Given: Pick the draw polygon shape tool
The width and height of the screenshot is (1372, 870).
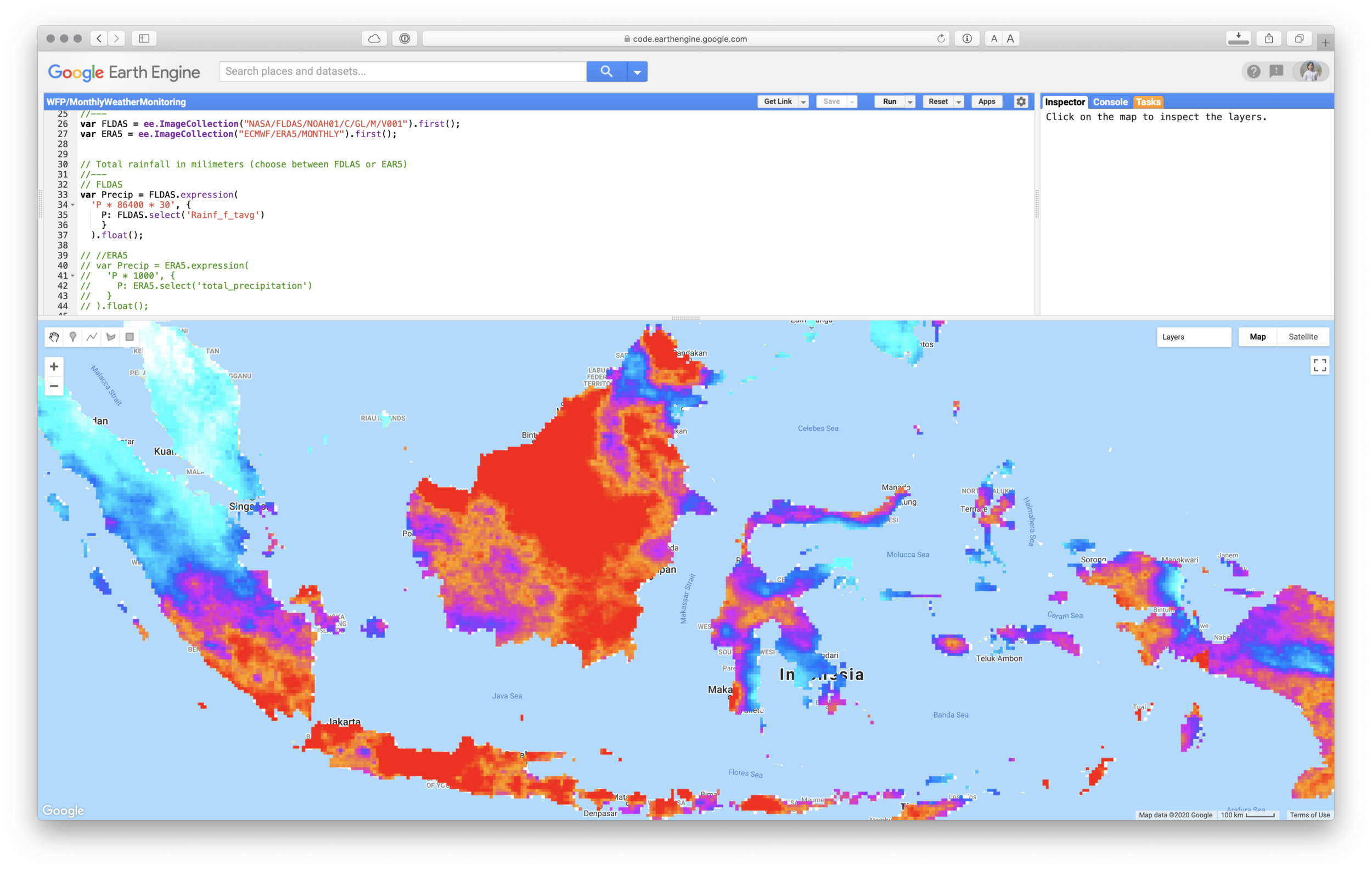Looking at the screenshot, I should (x=111, y=337).
